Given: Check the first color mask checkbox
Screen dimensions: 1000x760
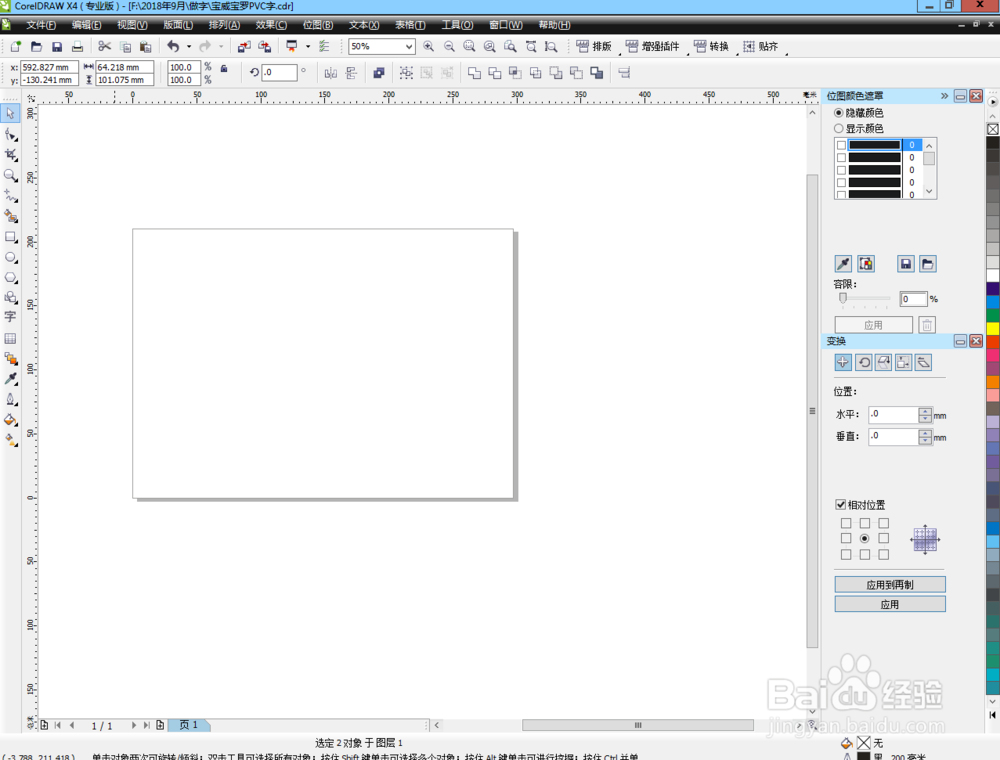Looking at the screenshot, I should click(841, 145).
